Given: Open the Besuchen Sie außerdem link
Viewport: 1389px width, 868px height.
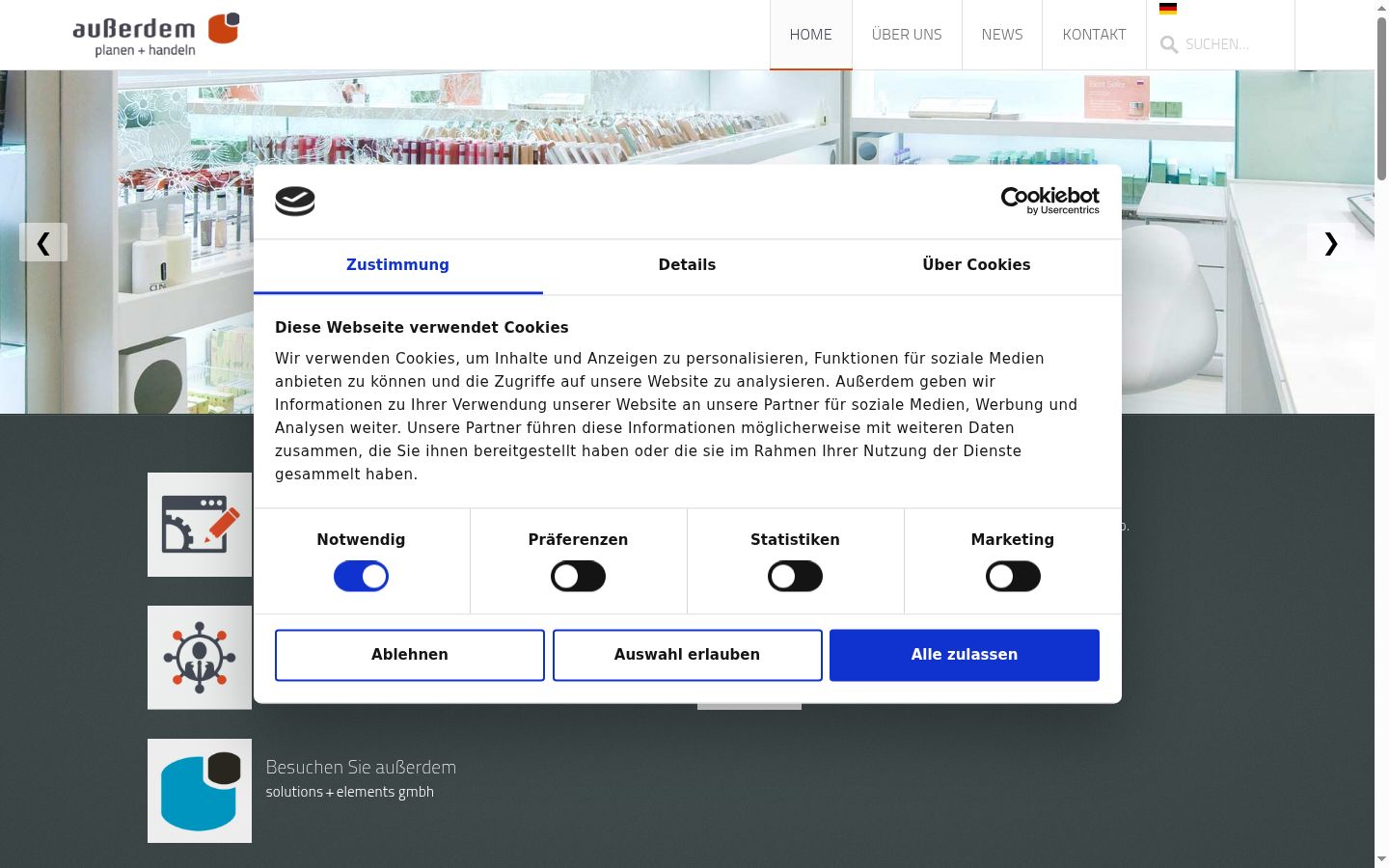Looking at the screenshot, I should click(x=361, y=768).
